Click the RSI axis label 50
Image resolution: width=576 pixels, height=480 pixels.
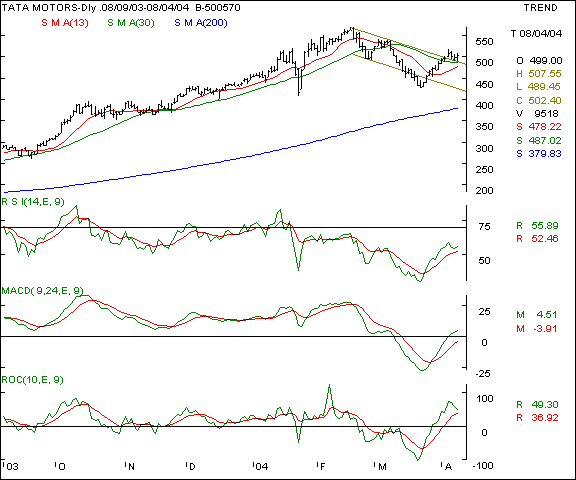coord(484,261)
